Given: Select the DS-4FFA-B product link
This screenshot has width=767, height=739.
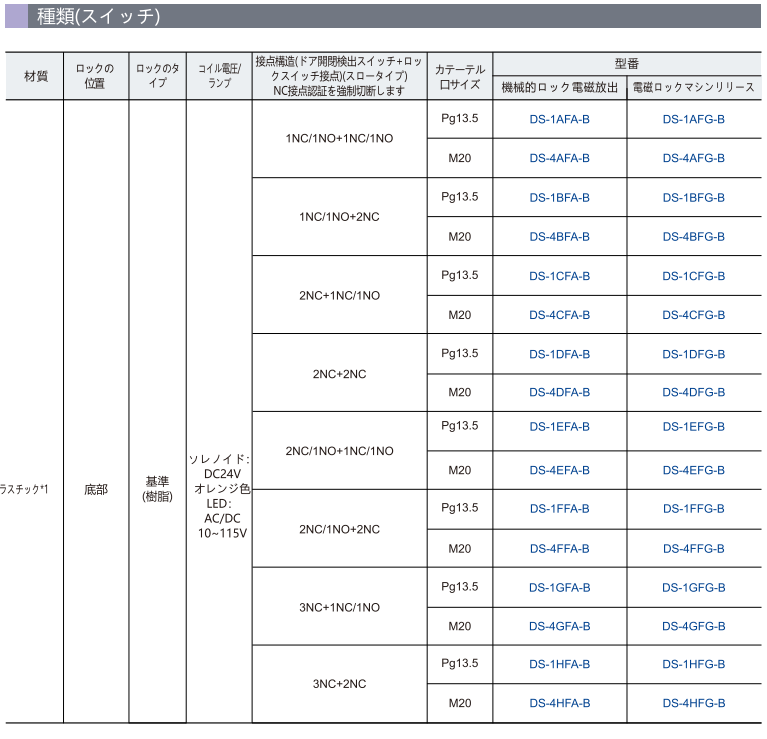Looking at the screenshot, I should click(x=559, y=549).
